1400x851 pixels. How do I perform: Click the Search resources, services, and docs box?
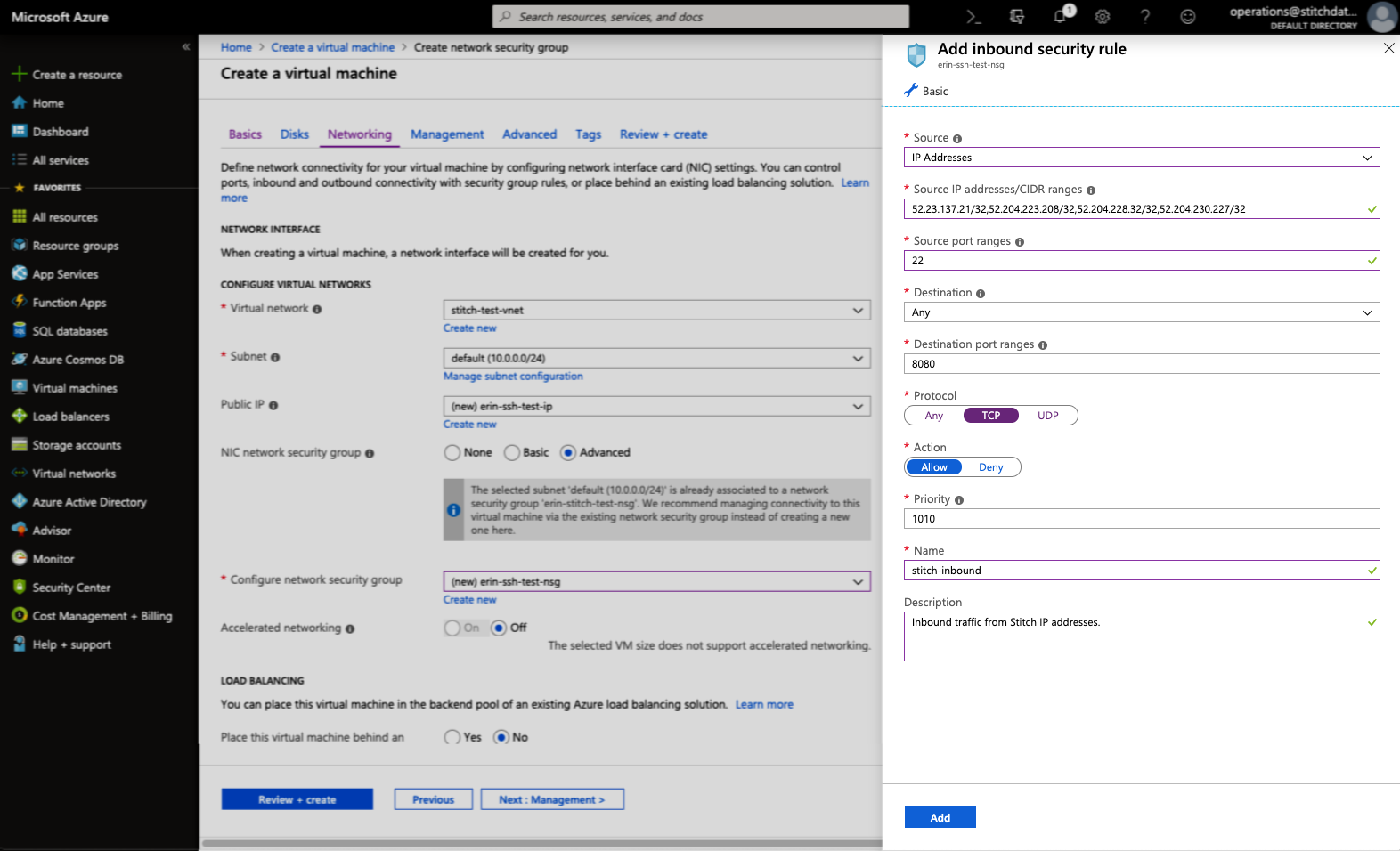tap(701, 17)
